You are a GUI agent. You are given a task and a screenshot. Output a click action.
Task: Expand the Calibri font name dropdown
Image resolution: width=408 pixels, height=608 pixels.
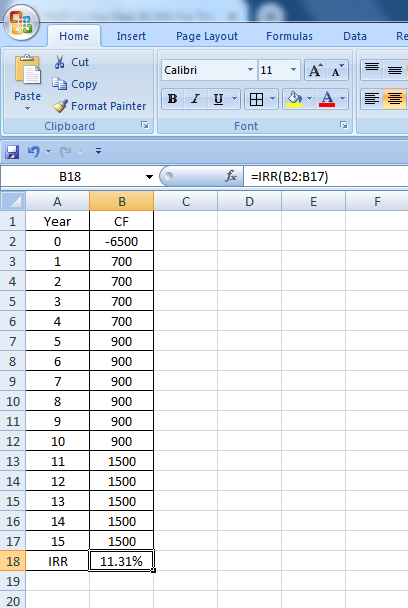pos(251,70)
